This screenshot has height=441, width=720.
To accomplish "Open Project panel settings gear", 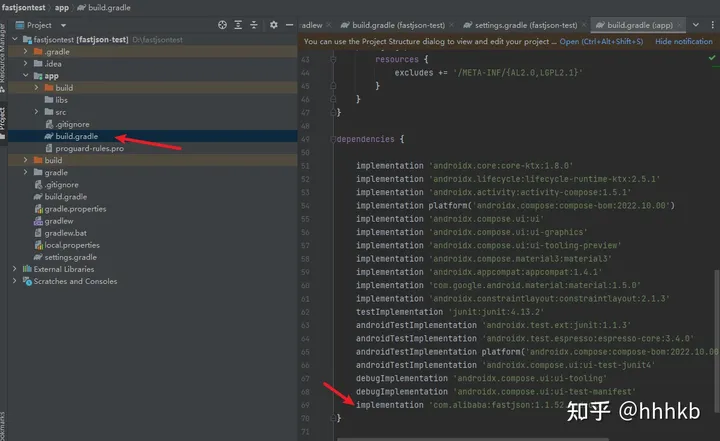I will 274,25.
